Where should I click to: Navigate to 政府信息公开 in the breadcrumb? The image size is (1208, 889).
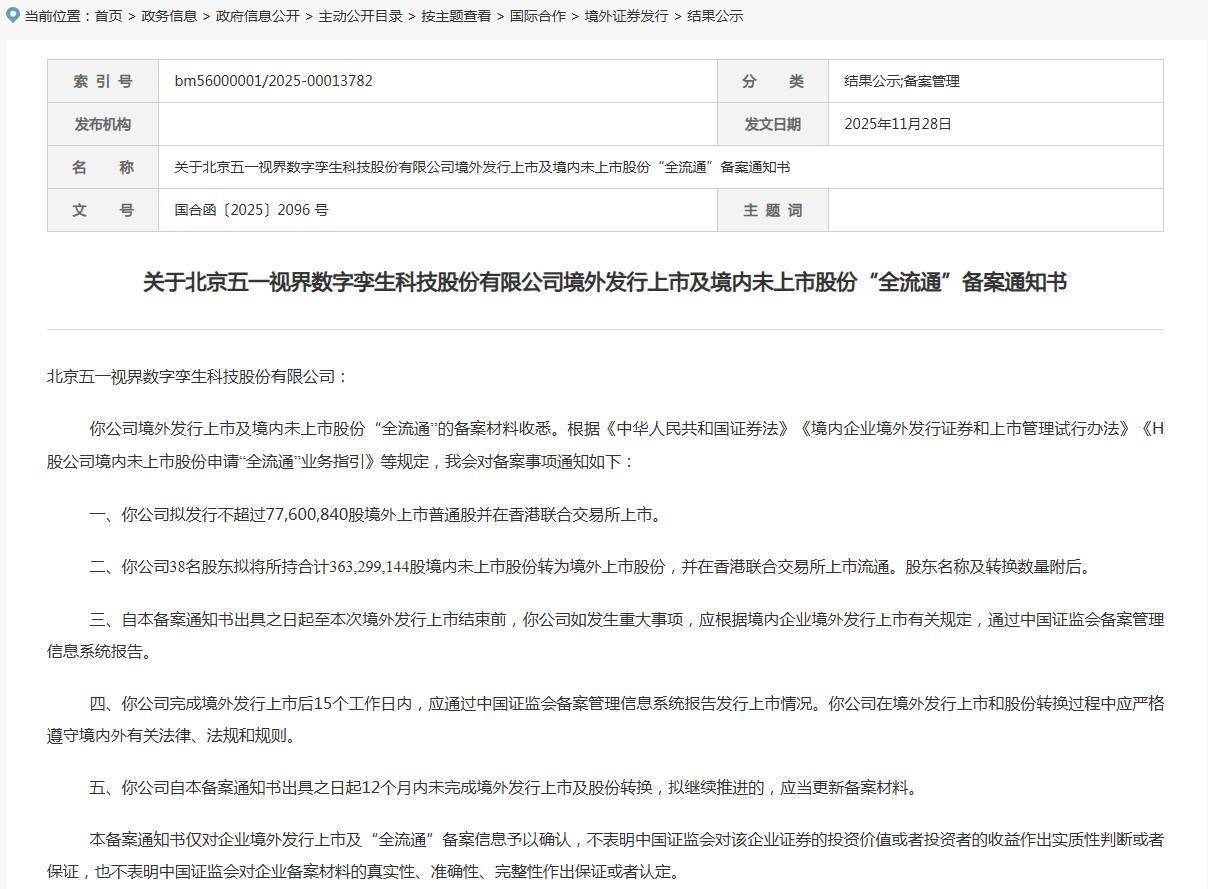(257, 16)
